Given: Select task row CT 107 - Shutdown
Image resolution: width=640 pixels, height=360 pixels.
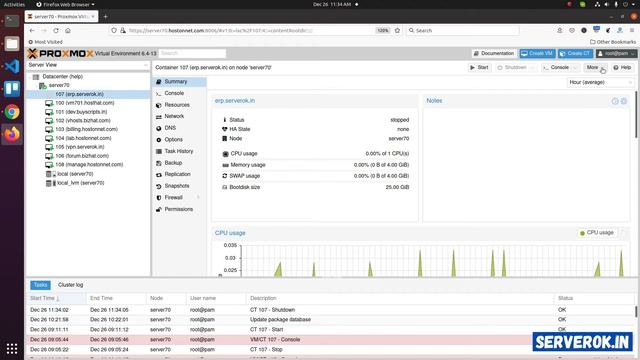Looking at the screenshot, I should pyautogui.click(x=331, y=310).
